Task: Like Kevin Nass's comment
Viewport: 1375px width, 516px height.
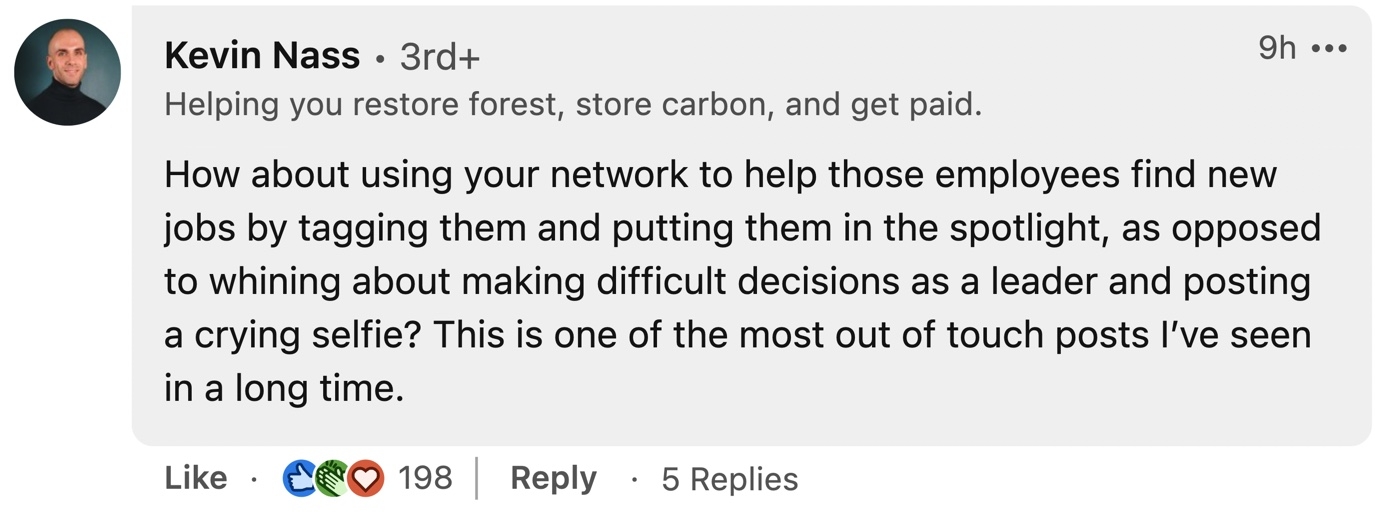Action: point(196,478)
